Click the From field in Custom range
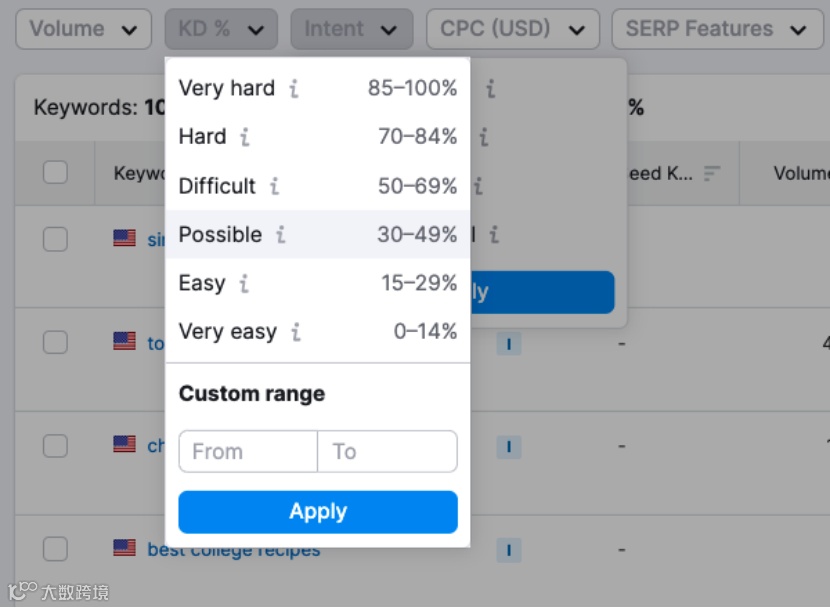Image resolution: width=830 pixels, height=608 pixels. tap(247, 451)
